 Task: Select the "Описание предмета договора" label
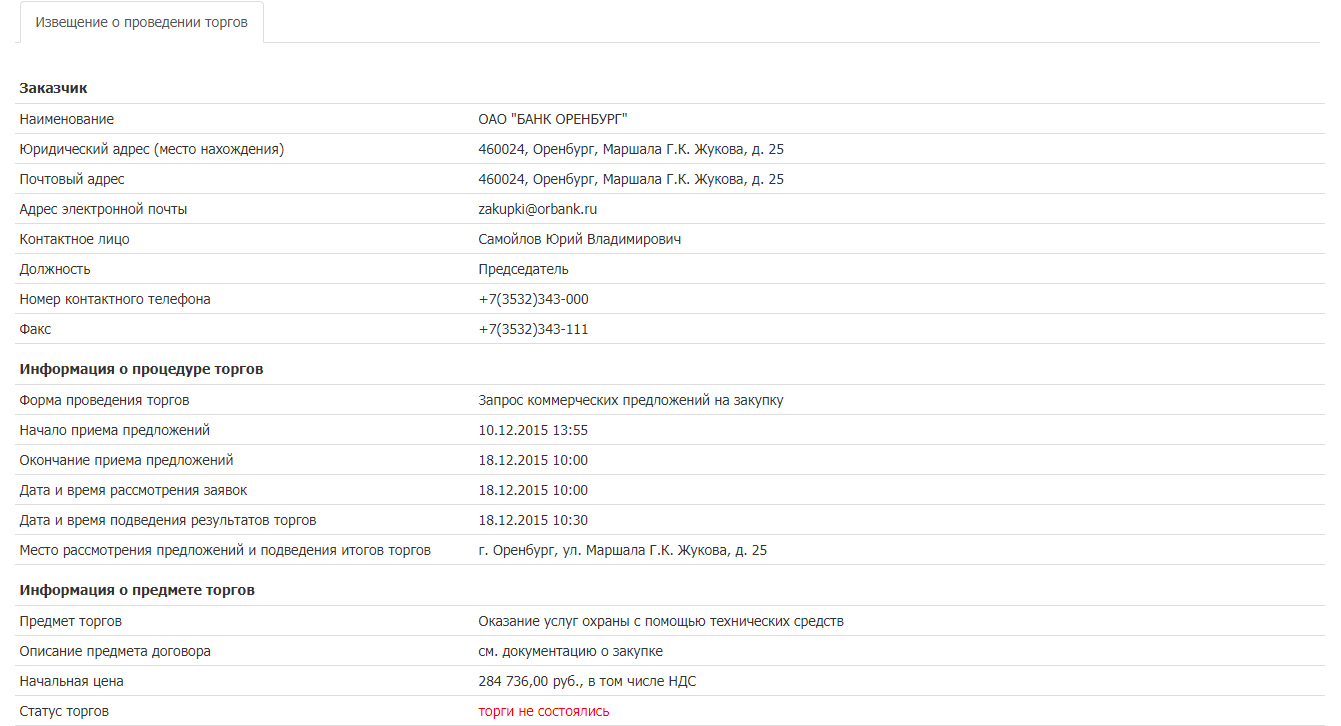point(115,651)
